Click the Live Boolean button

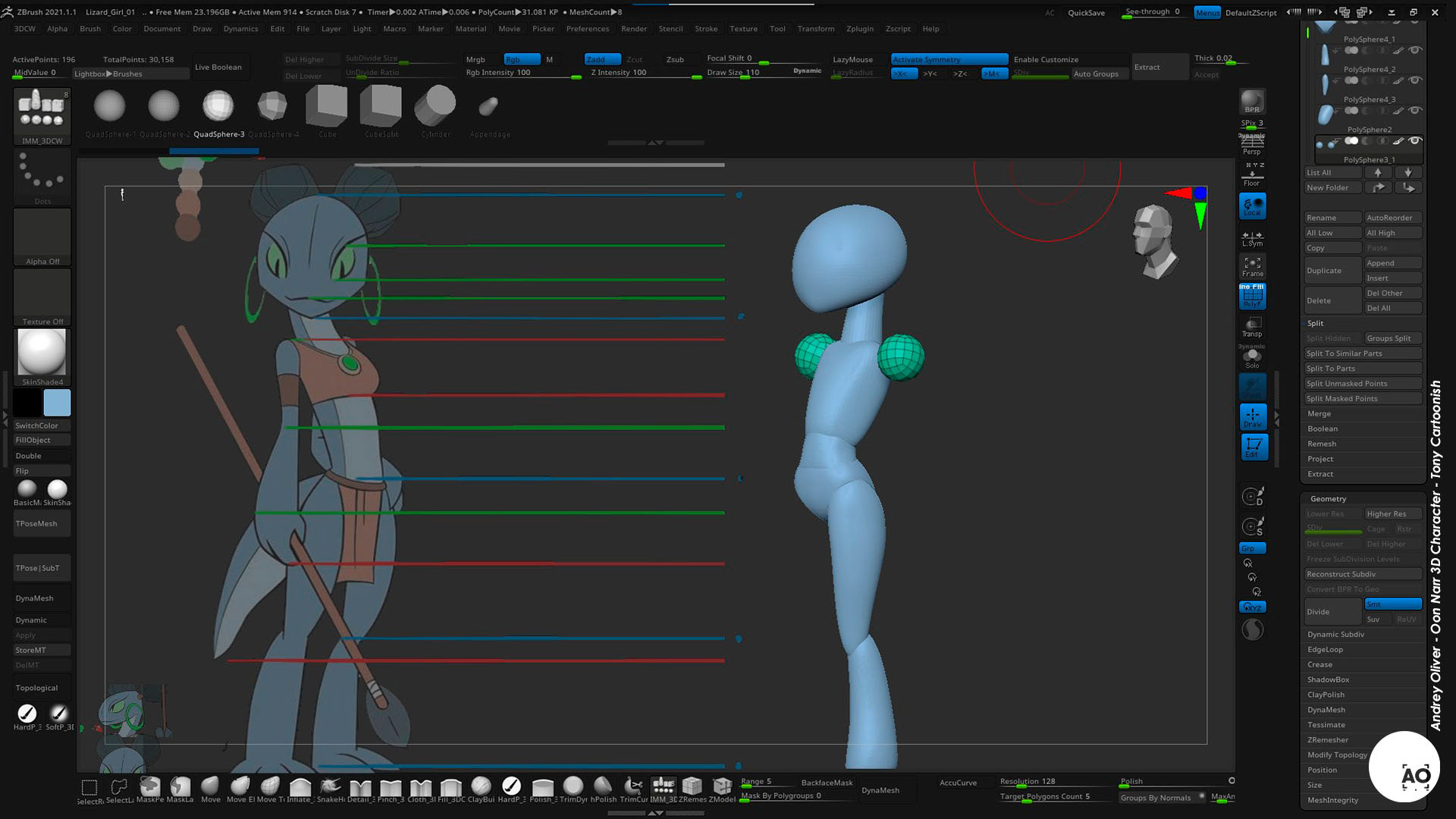coord(218,67)
